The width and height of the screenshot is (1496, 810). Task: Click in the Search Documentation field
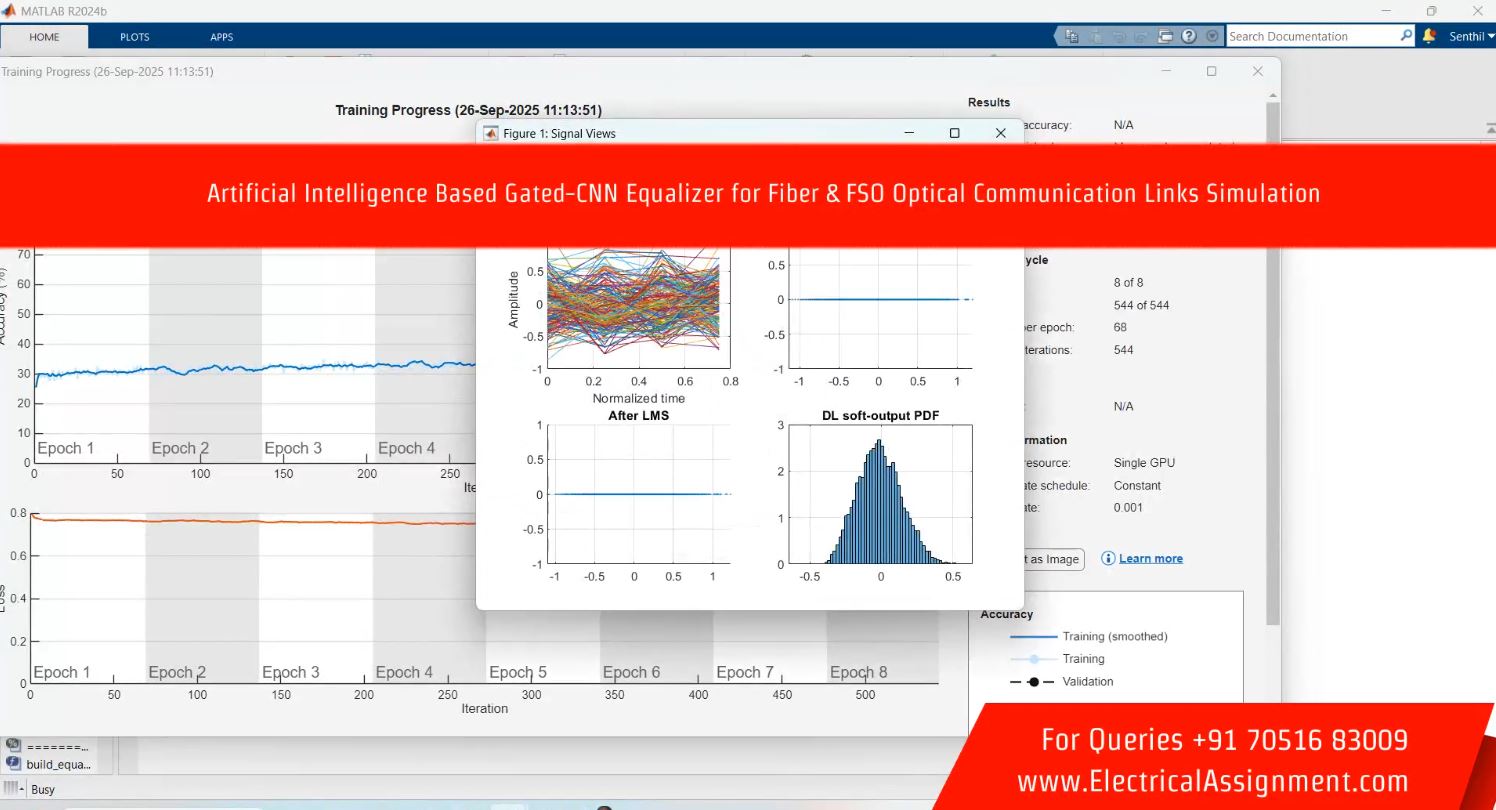[1310, 36]
